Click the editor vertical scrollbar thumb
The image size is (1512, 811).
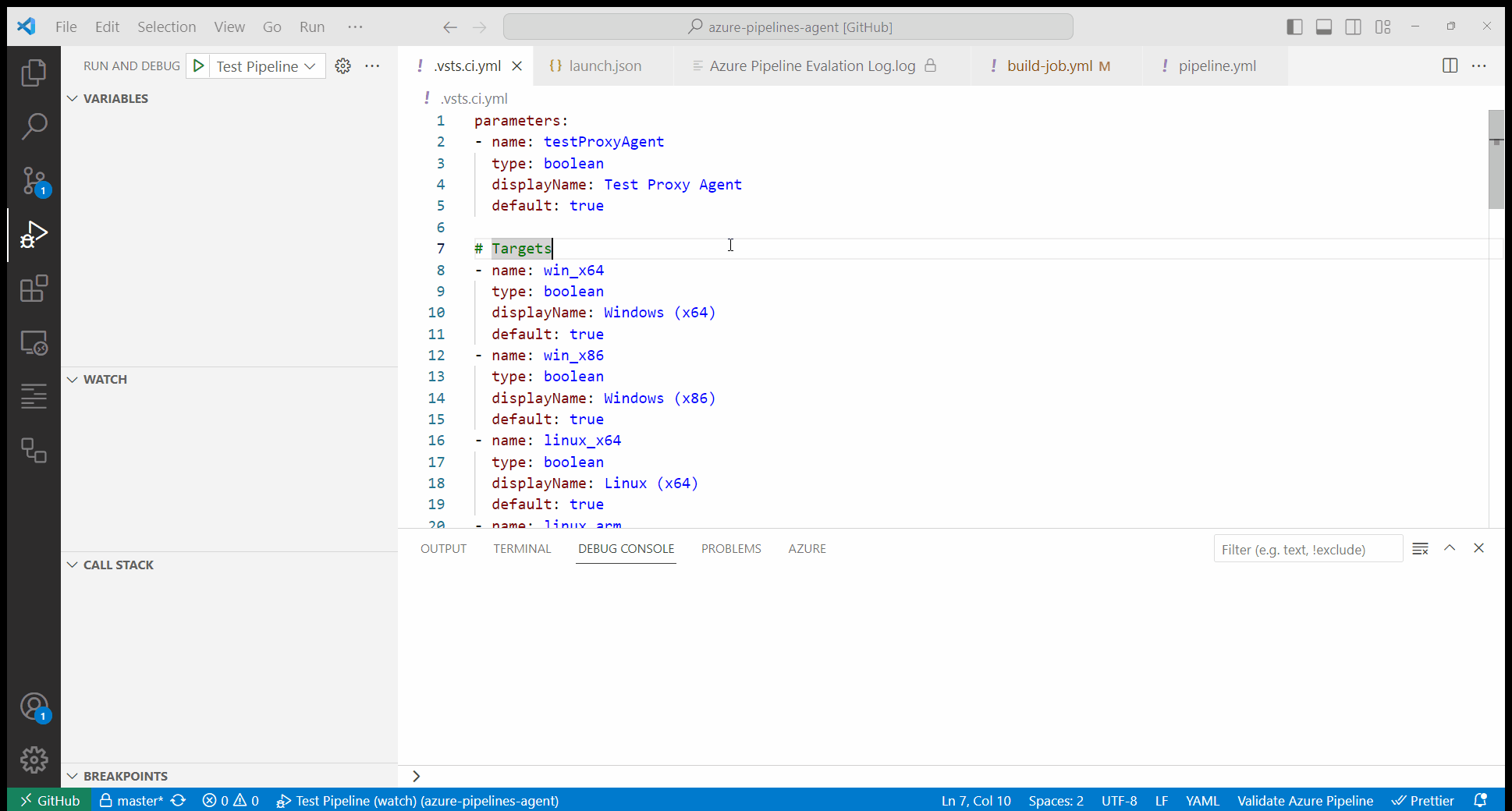pyautogui.click(x=1496, y=160)
